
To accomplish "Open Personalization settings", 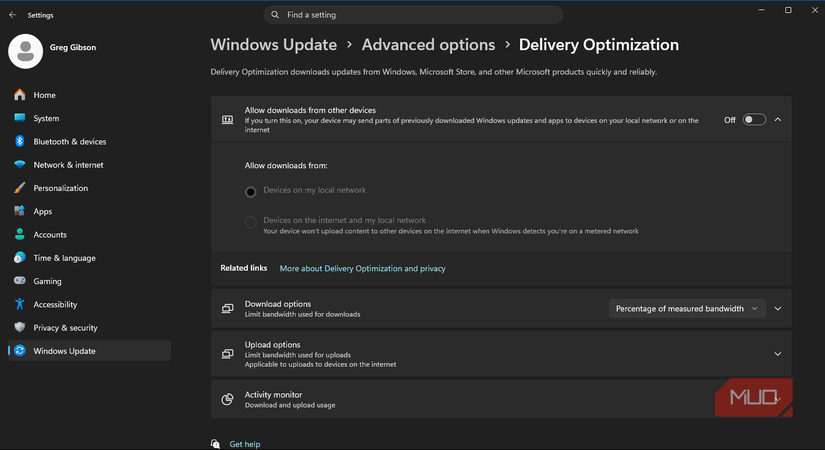I will point(89,188).
